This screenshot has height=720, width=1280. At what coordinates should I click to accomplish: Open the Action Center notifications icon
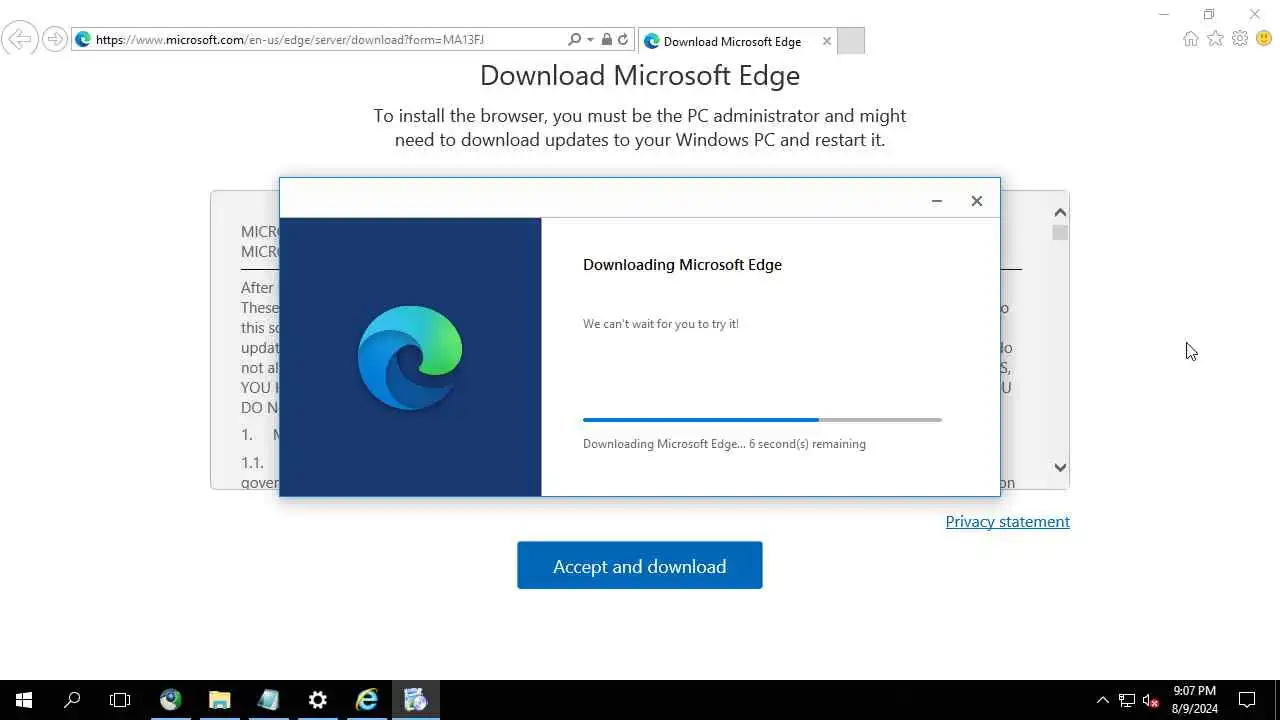click(1247, 700)
